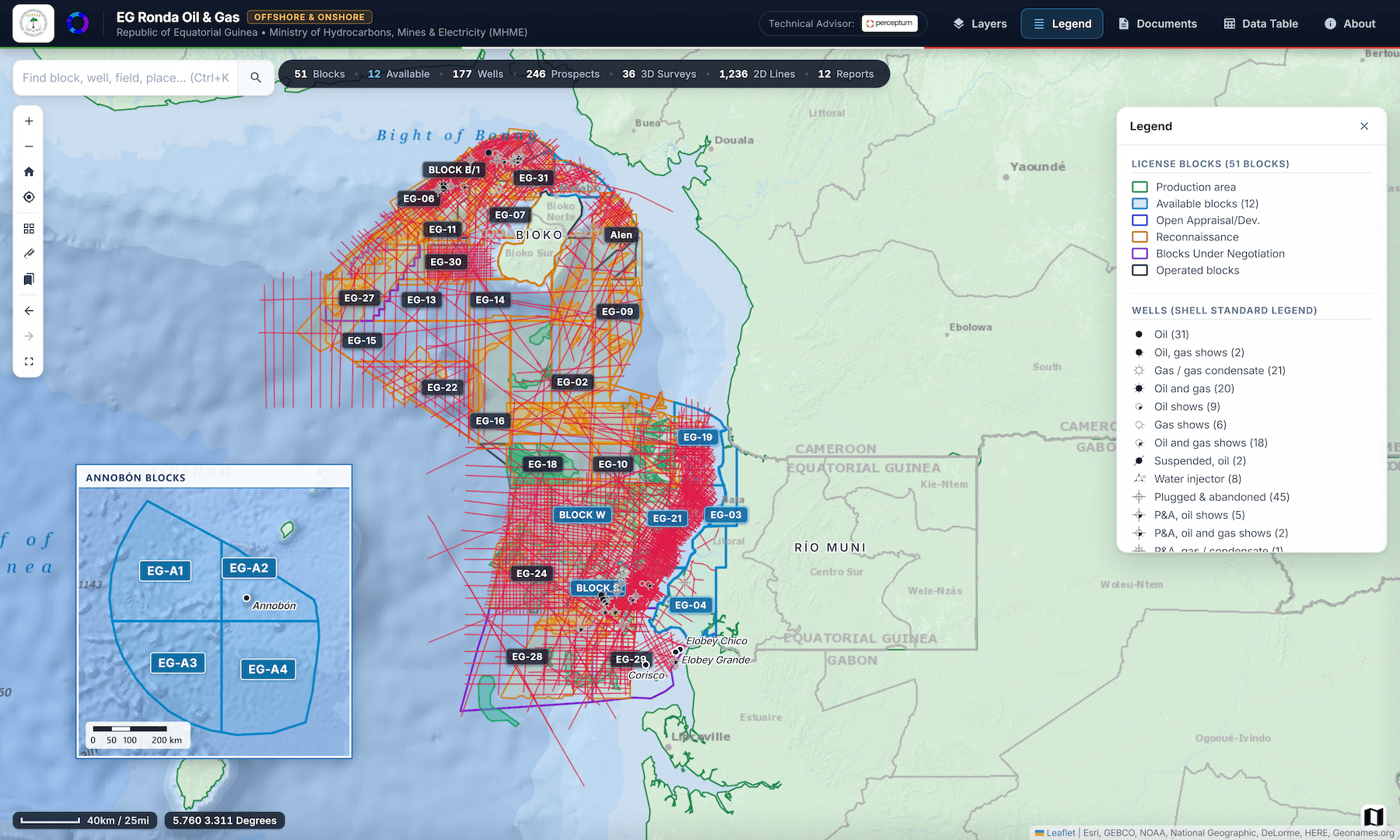Click the search magnifier icon

coord(256,78)
